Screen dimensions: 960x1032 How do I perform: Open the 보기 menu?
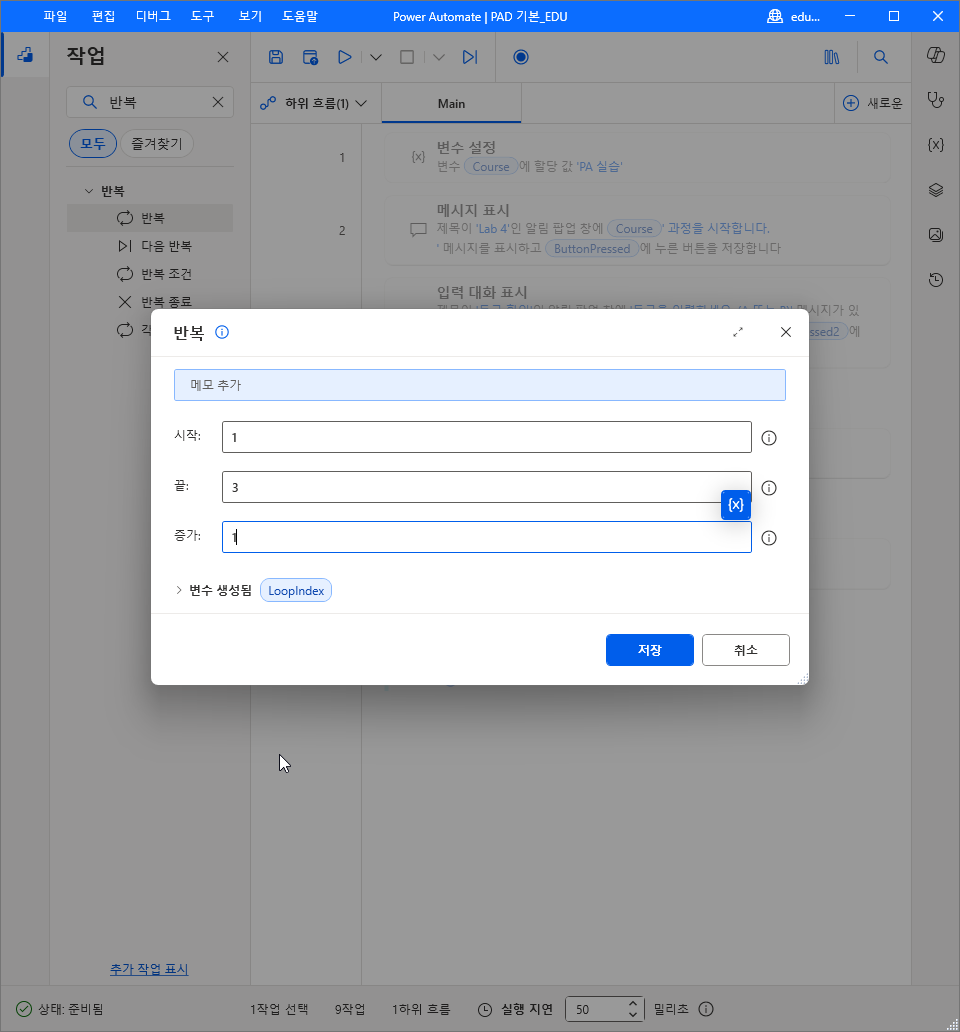(x=250, y=16)
